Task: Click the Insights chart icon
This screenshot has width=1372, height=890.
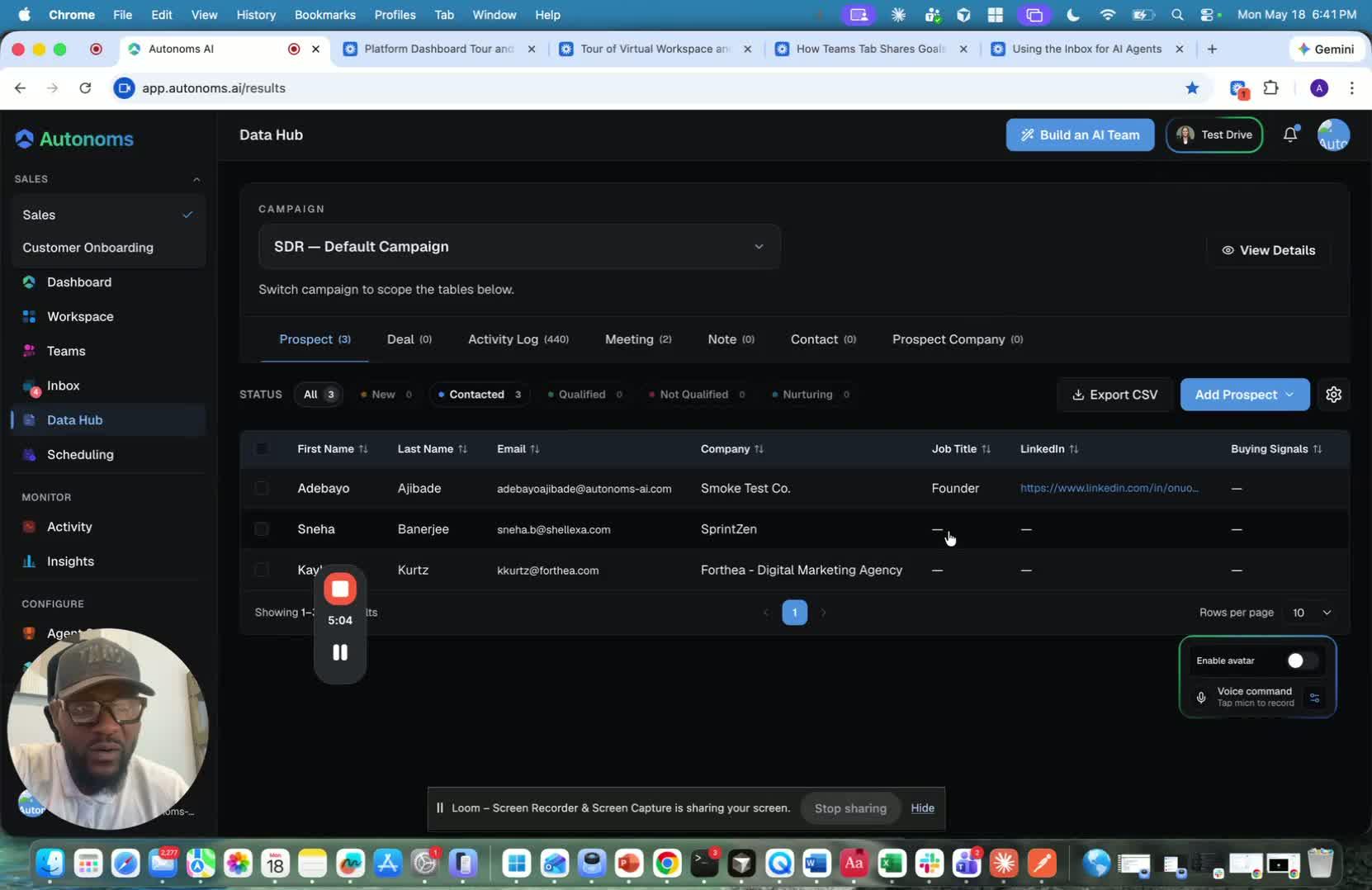Action: [29, 561]
